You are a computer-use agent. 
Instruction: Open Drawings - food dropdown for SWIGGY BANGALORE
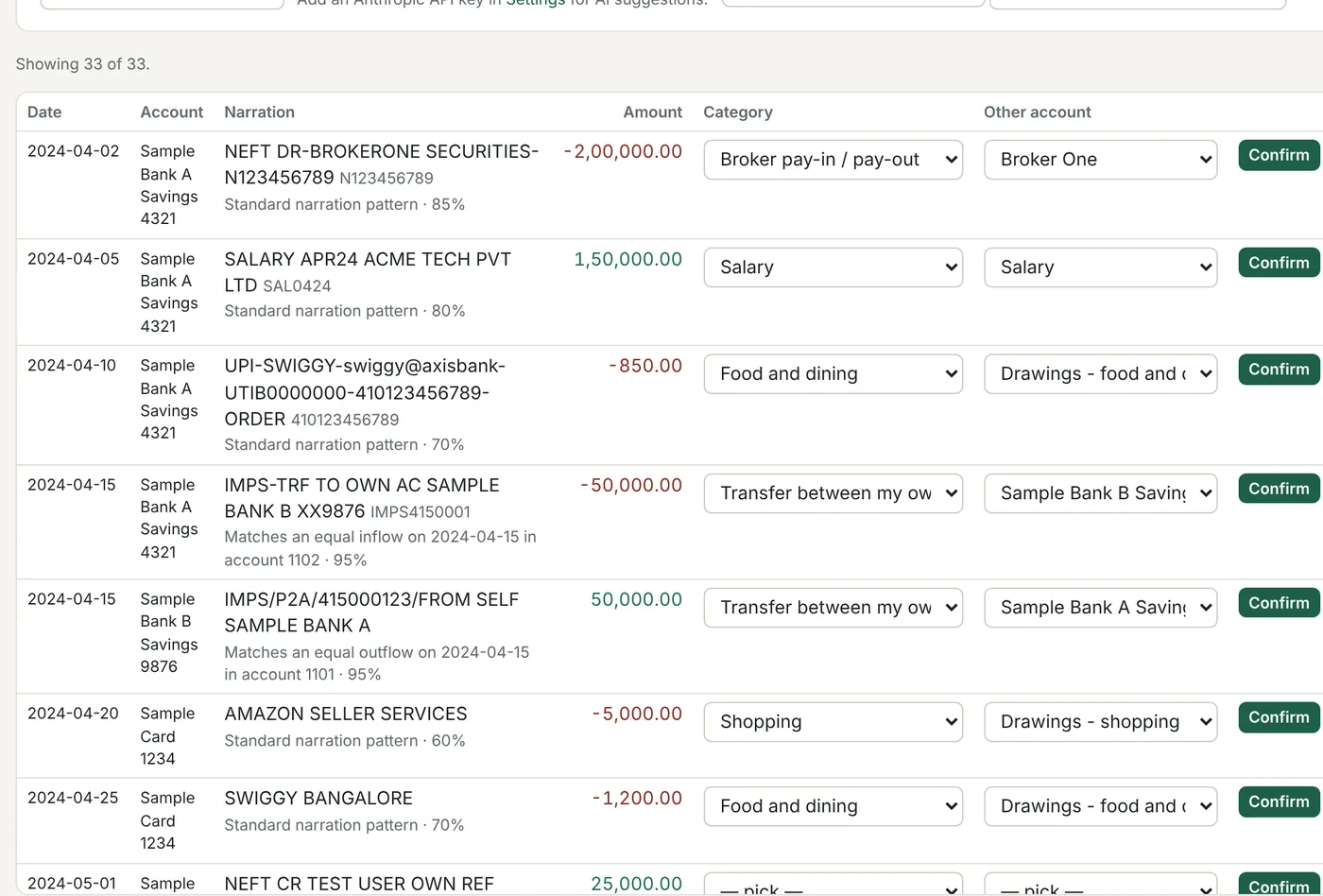1101,806
